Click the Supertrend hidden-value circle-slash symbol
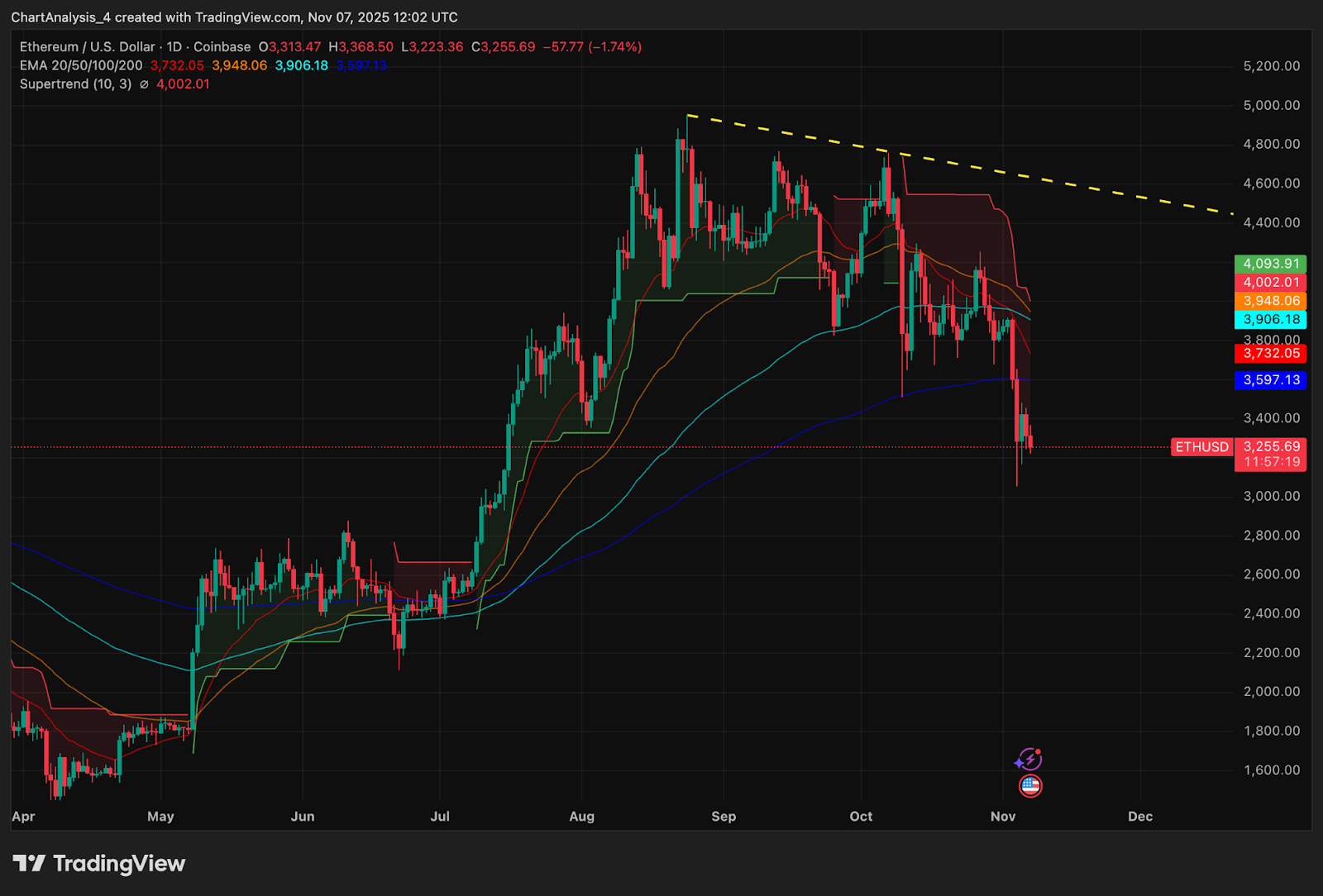 coord(144,84)
